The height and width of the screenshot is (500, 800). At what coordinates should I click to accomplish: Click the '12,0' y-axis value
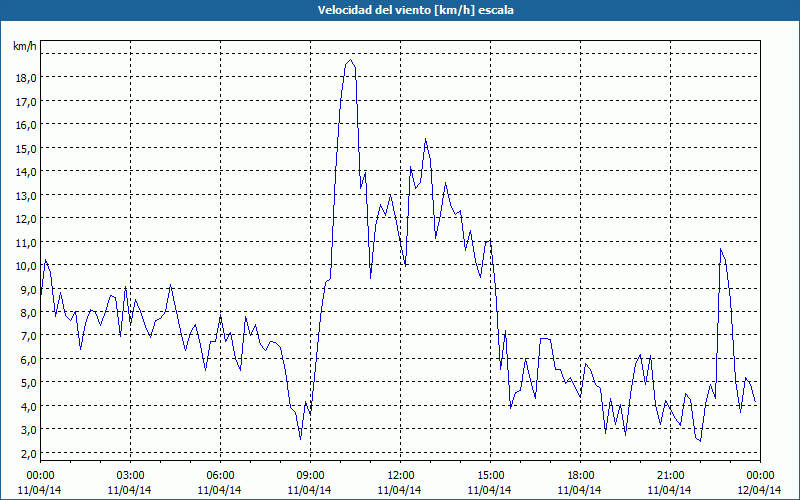[x=26, y=218]
